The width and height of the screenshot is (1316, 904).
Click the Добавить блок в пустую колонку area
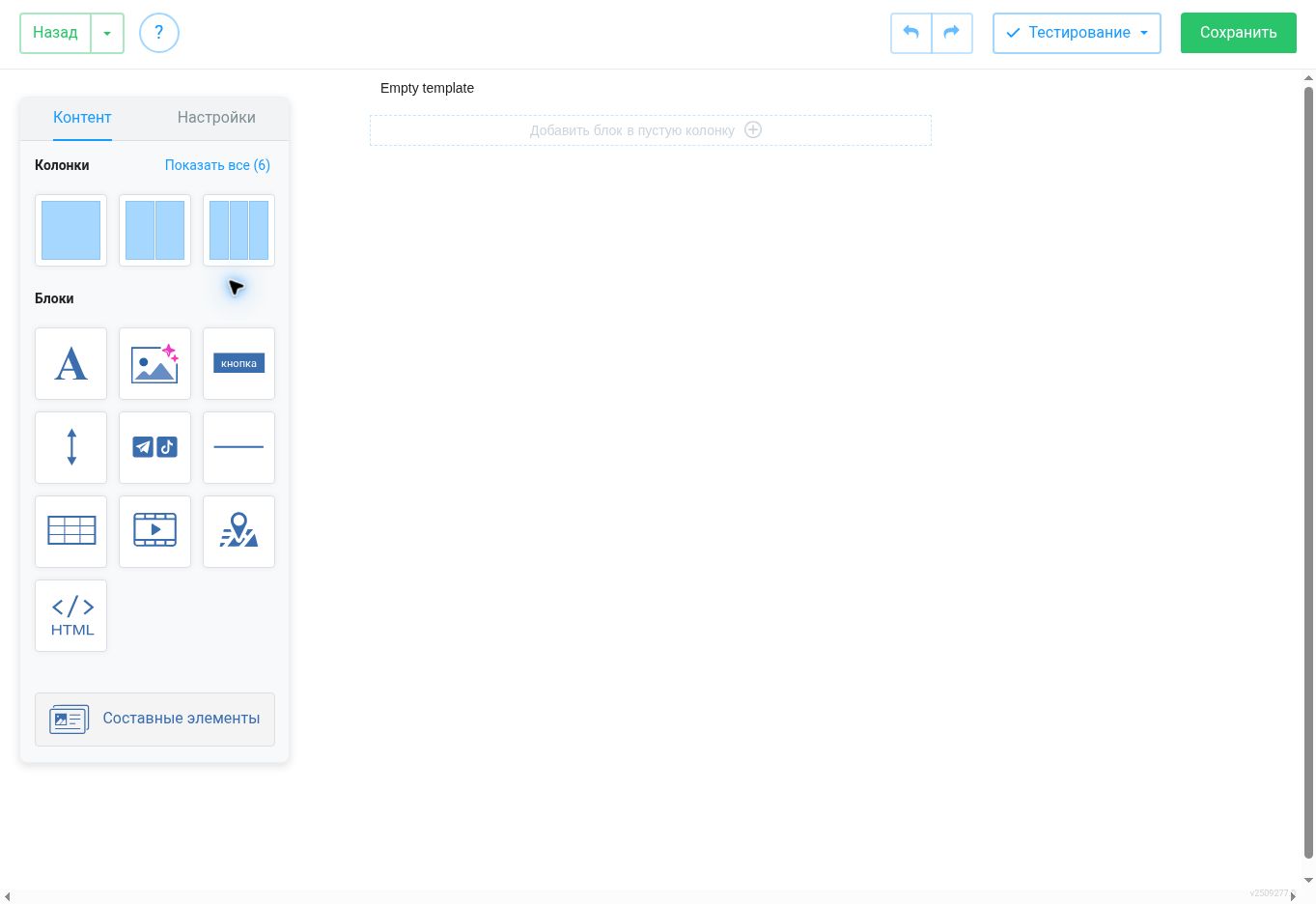651,130
